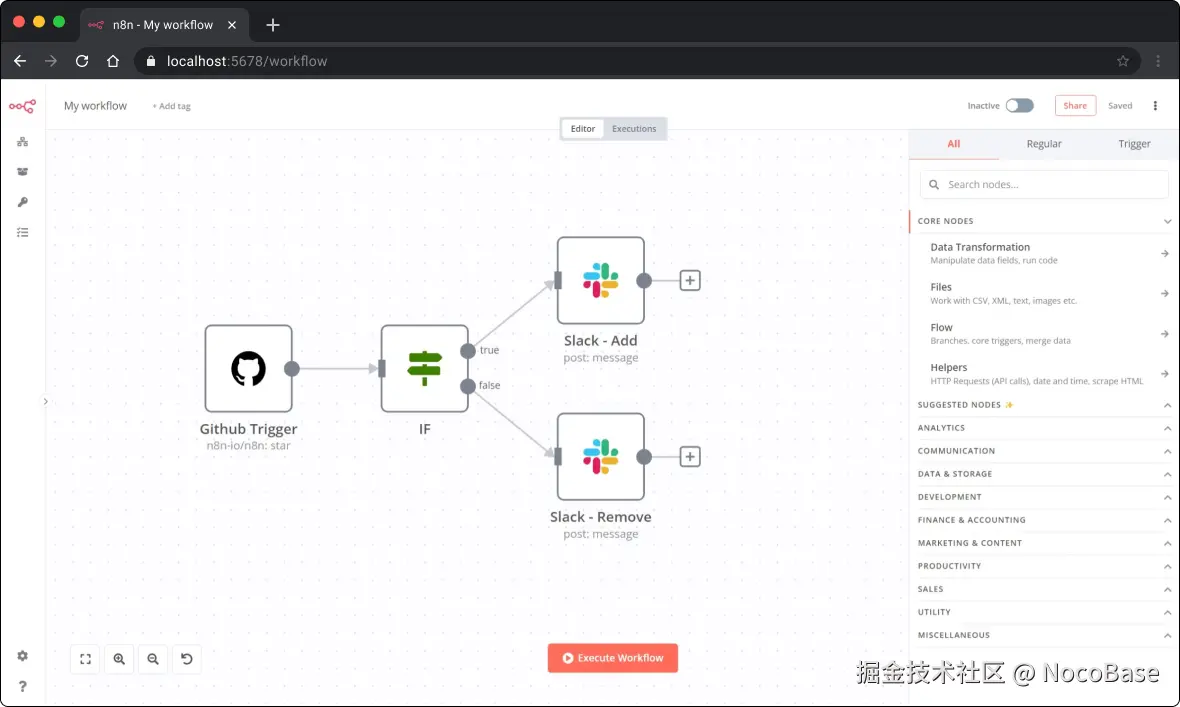This screenshot has width=1180, height=707.
Task: Add node after Slack - Add
Action: click(690, 280)
